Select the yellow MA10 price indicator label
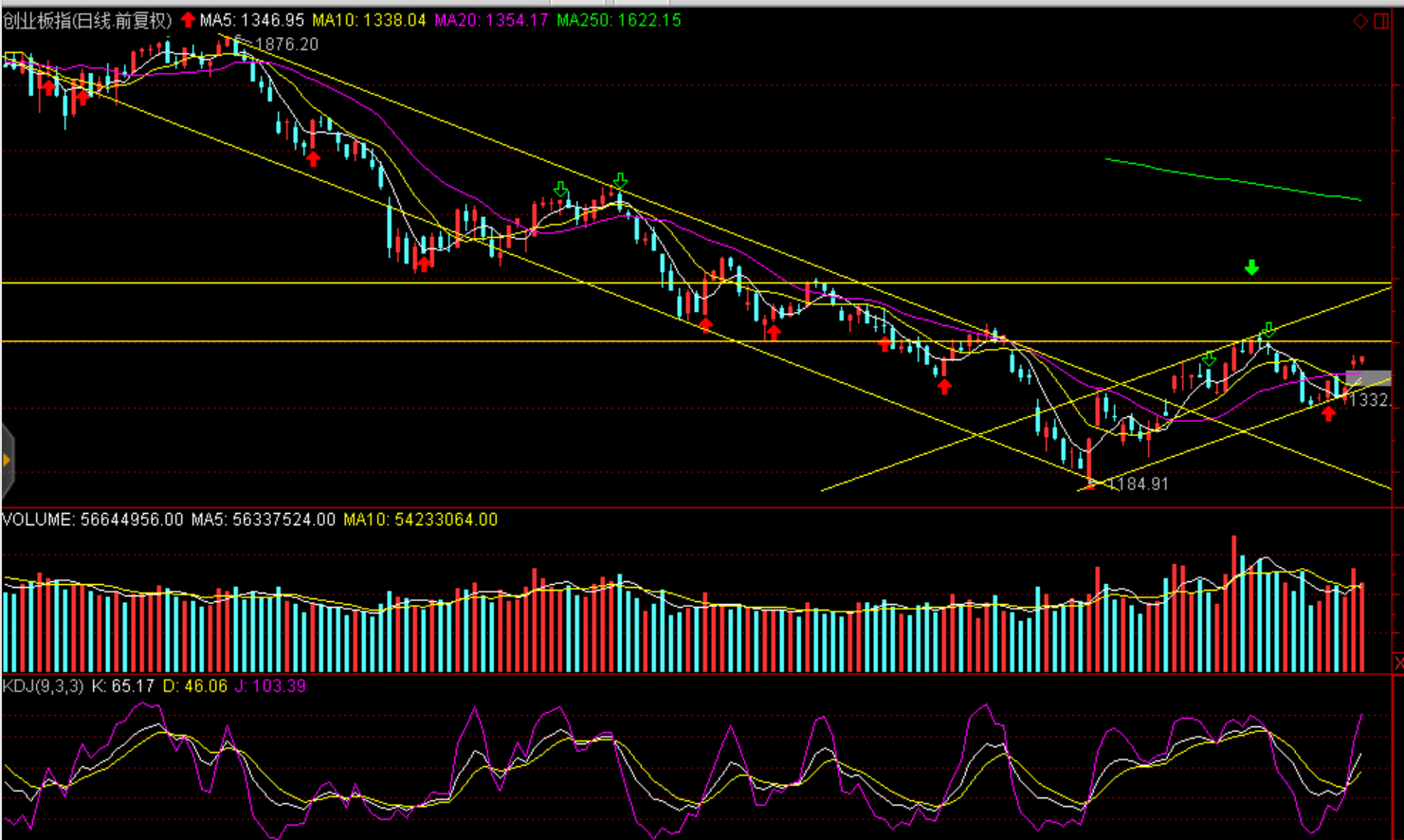The height and width of the screenshot is (840, 1404). [x=369, y=20]
